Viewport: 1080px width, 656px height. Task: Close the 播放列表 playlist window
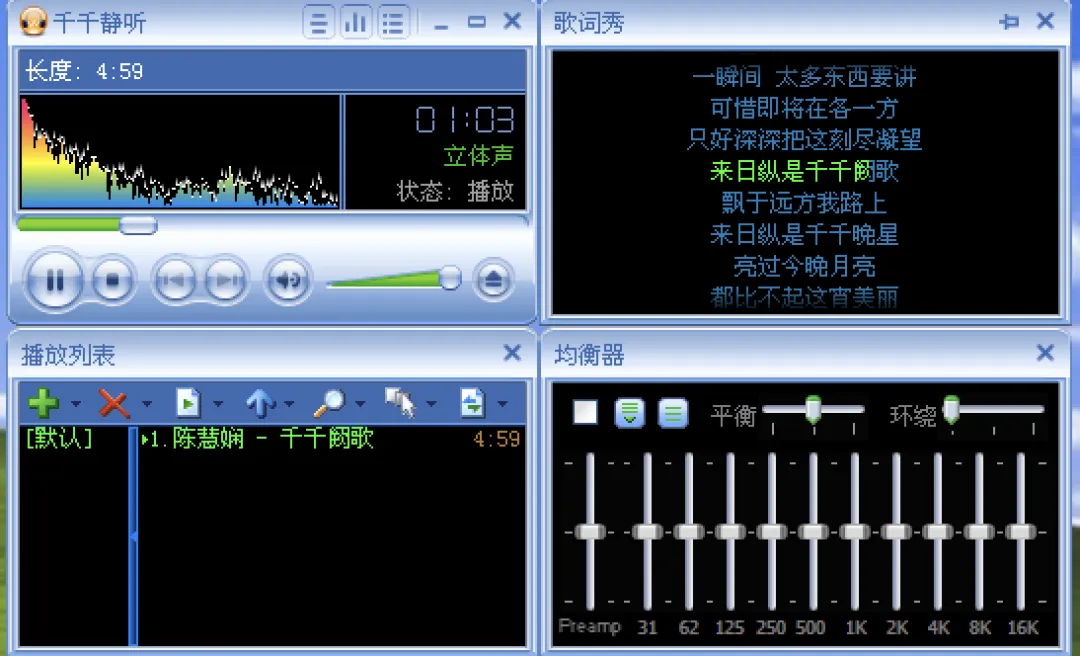(512, 353)
